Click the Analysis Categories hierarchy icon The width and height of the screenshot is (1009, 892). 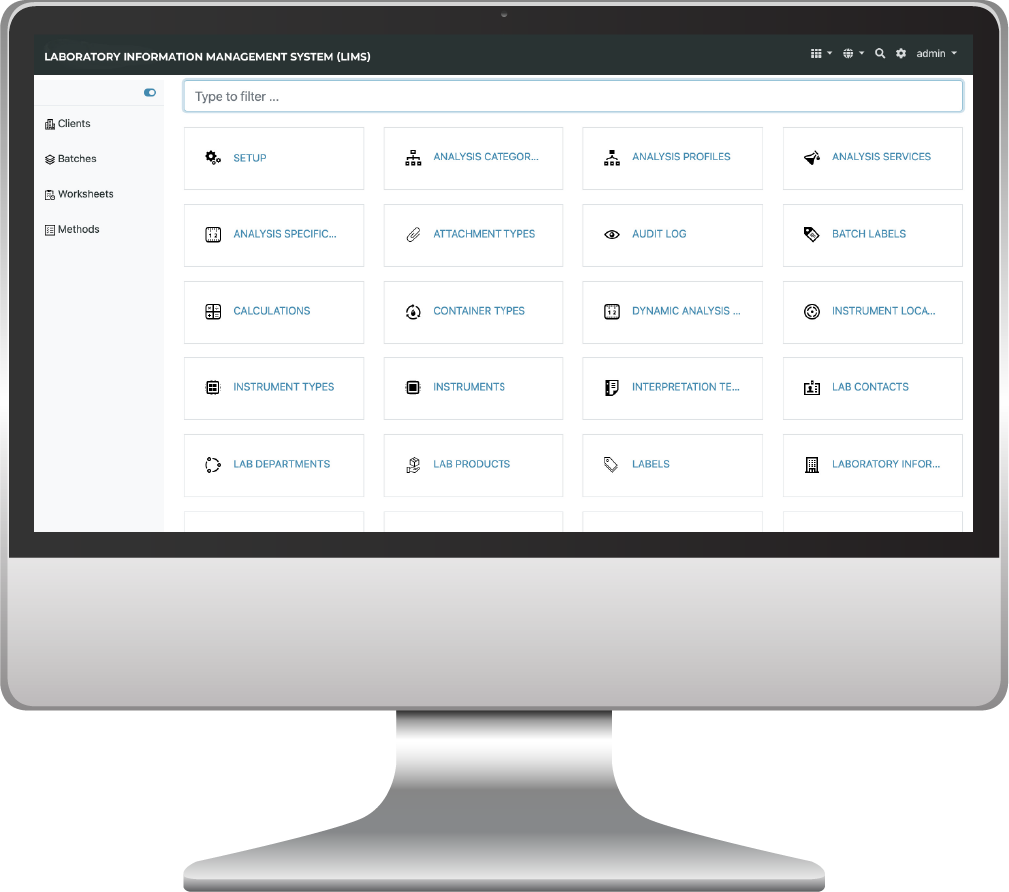[x=413, y=158]
